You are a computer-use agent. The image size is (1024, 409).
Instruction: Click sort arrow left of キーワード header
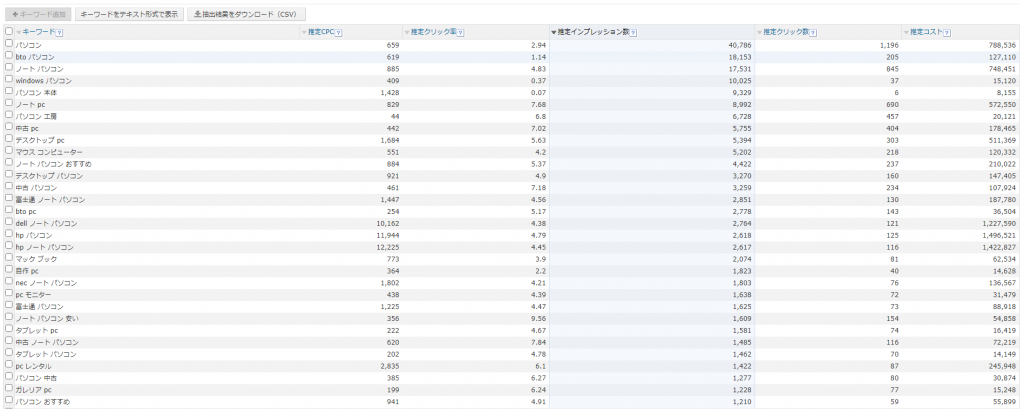(x=19, y=33)
